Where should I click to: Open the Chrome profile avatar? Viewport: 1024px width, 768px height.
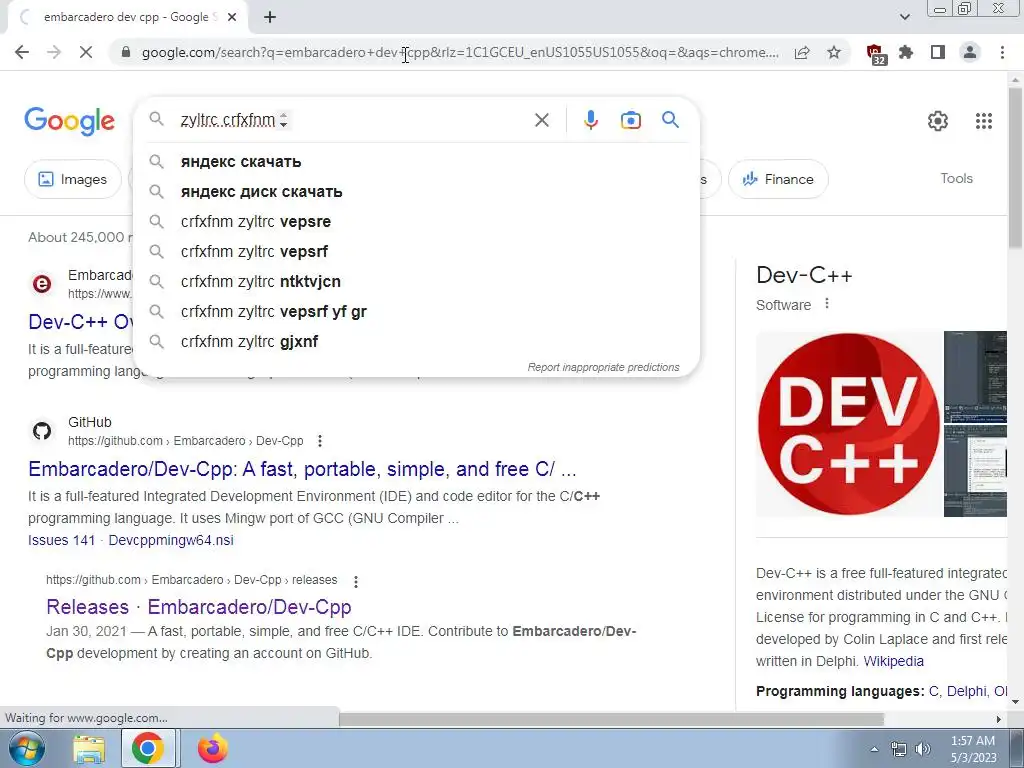pyautogui.click(x=970, y=52)
